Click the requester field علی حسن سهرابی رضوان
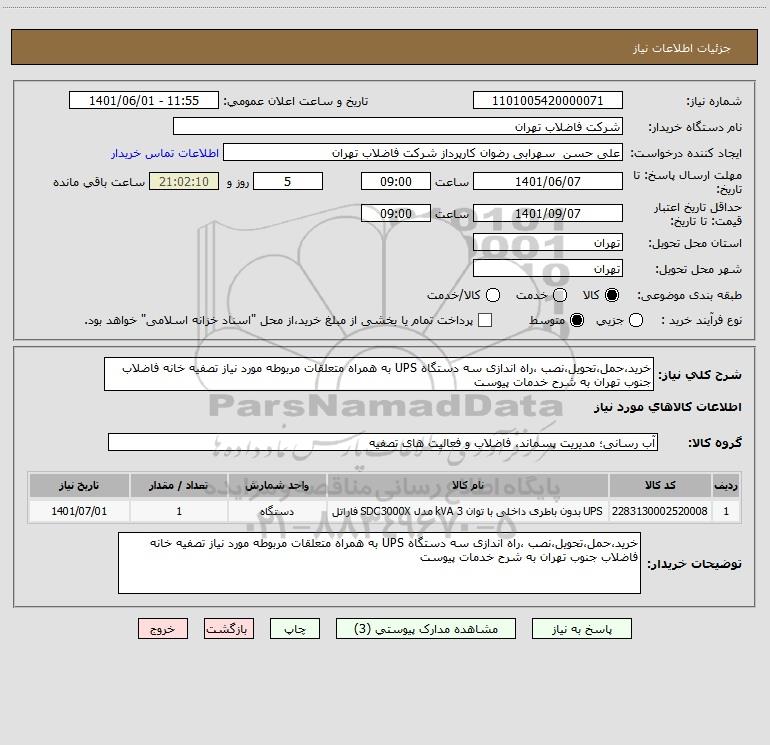The image size is (770, 745). pyautogui.click(x=423, y=153)
